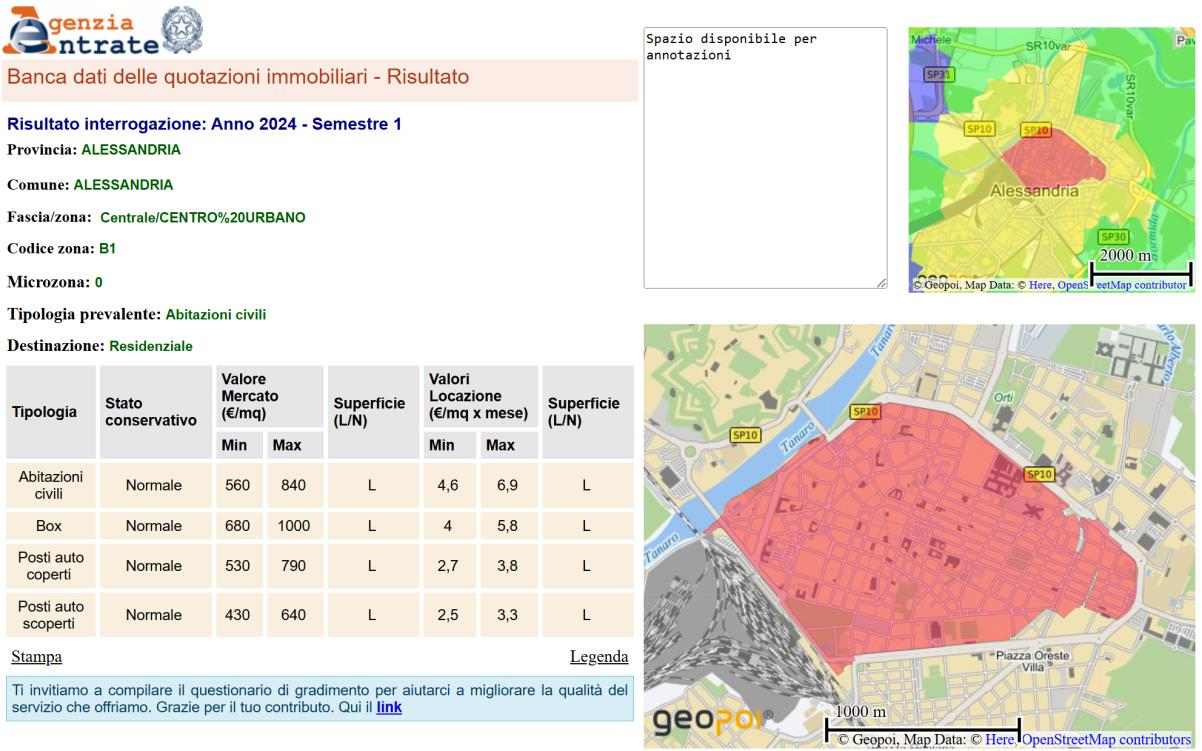Grab the annotation textarea resize handle
The width and height of the screenshot is (1202, 751).
click(x=881, y=283)
